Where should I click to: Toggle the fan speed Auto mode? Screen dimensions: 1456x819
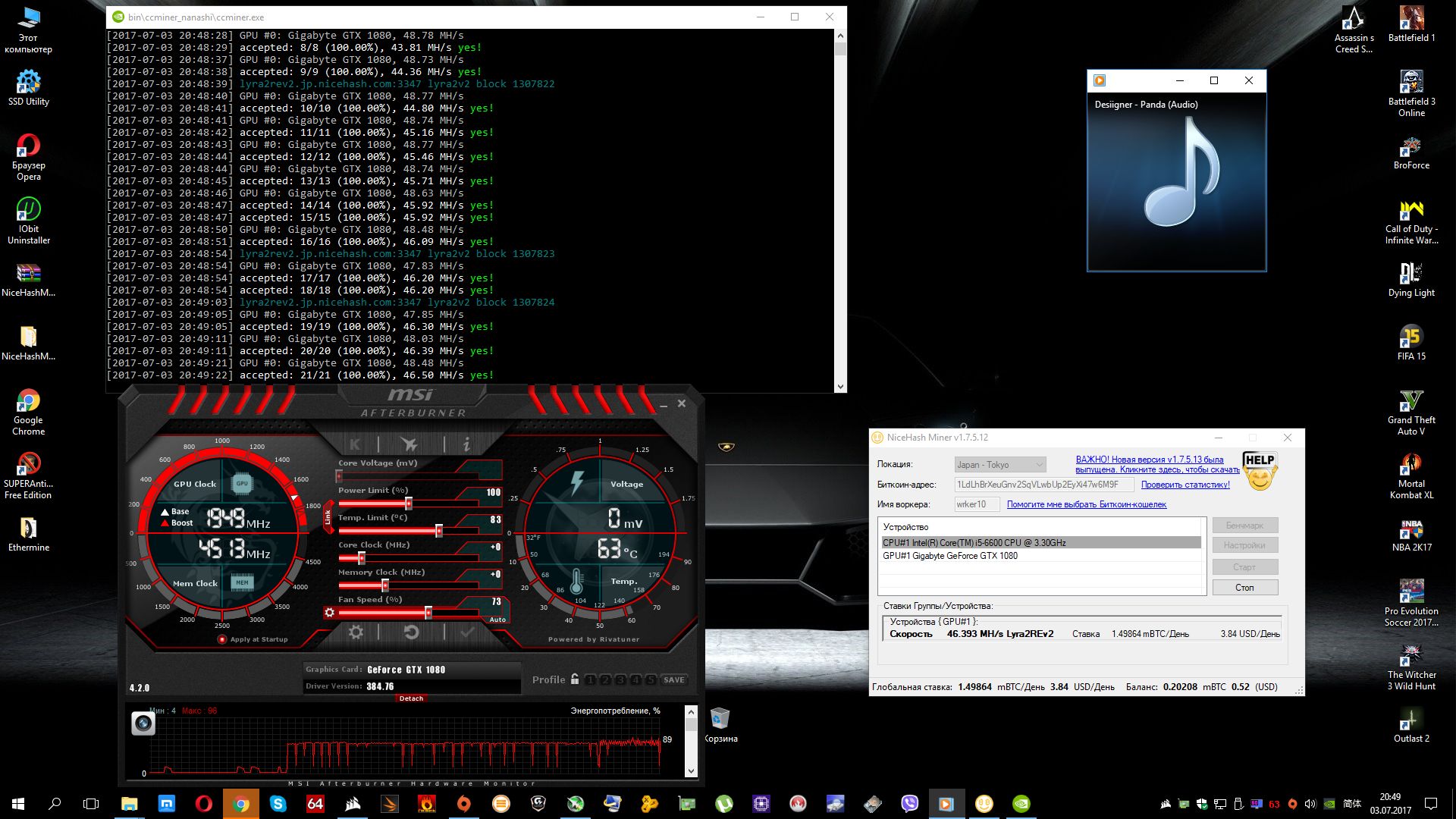click(497, 620)
